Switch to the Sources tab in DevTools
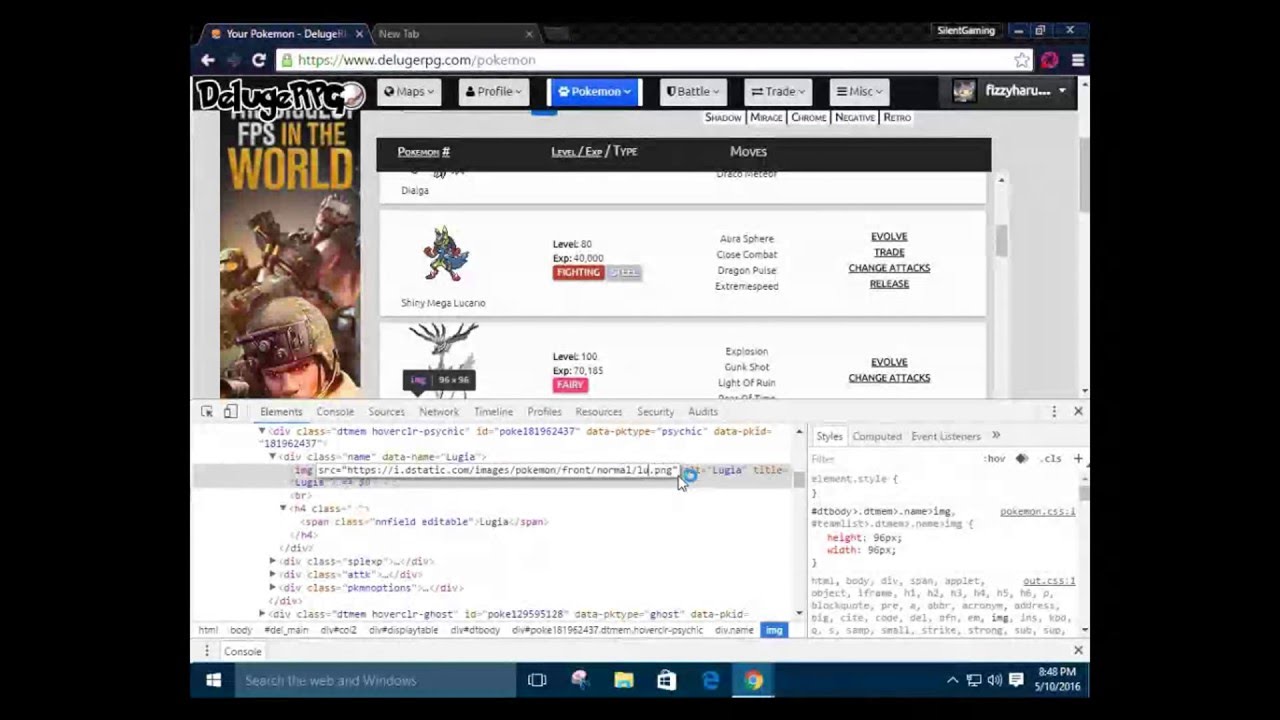The width and height of the screenshot is (1280, 720). [x=386, y=411]
